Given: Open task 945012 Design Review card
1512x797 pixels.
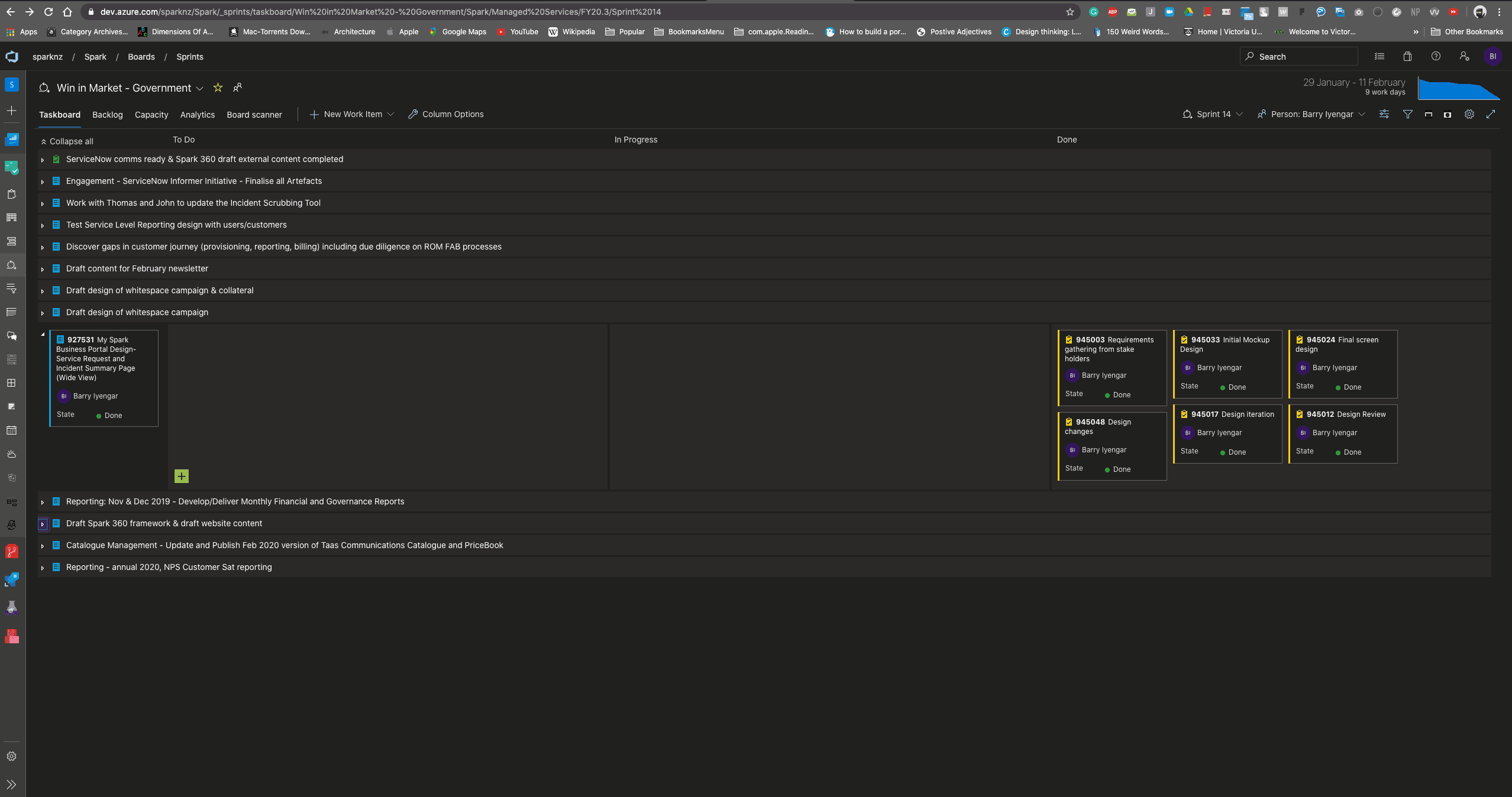Looking at the screenshot, I should [1343, 433].
